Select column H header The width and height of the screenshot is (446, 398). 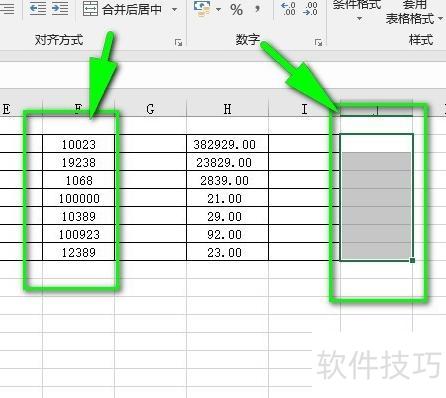[x=227, y=109]
